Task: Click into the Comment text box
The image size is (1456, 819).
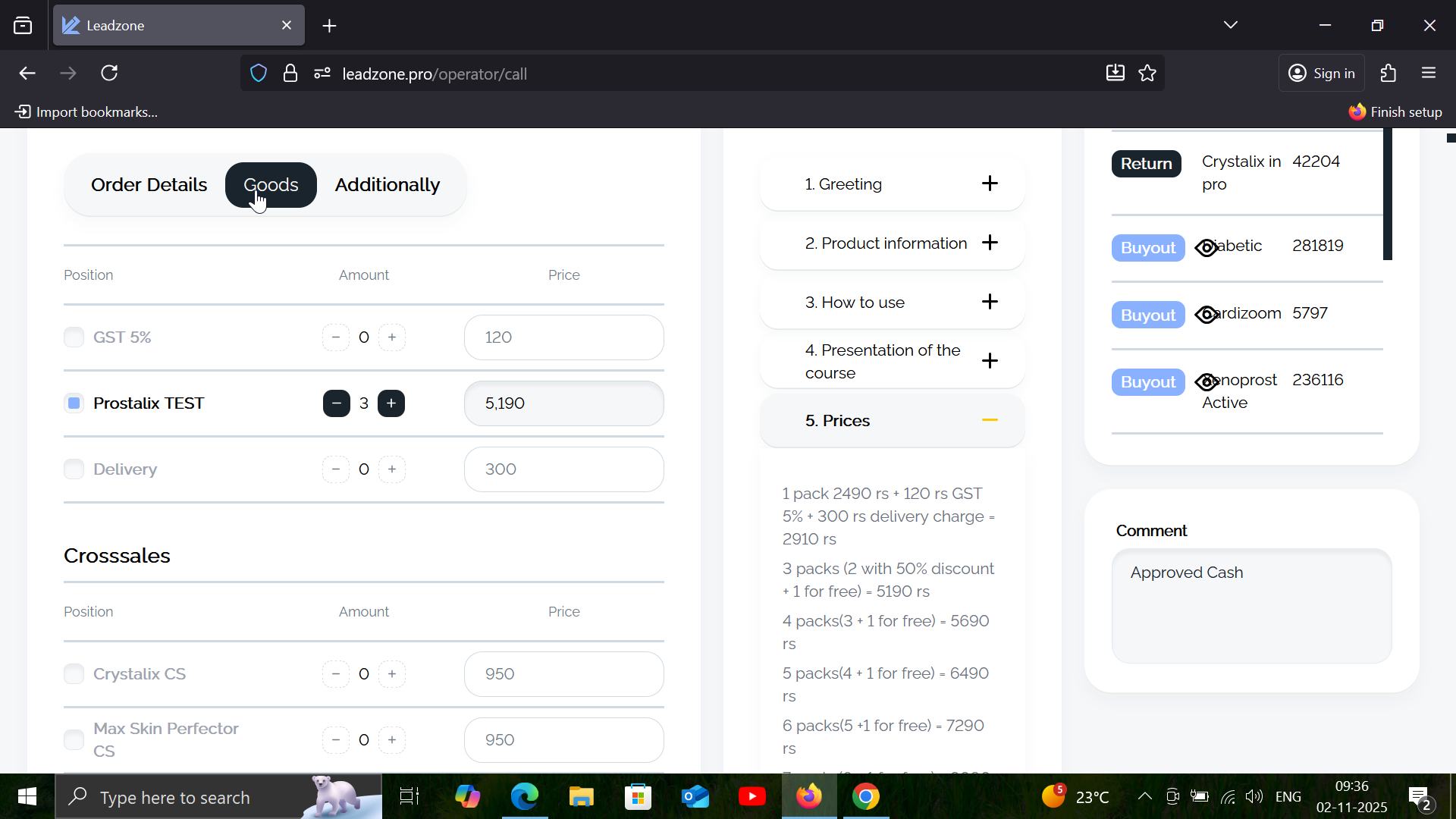Action: coord(1251,607)
